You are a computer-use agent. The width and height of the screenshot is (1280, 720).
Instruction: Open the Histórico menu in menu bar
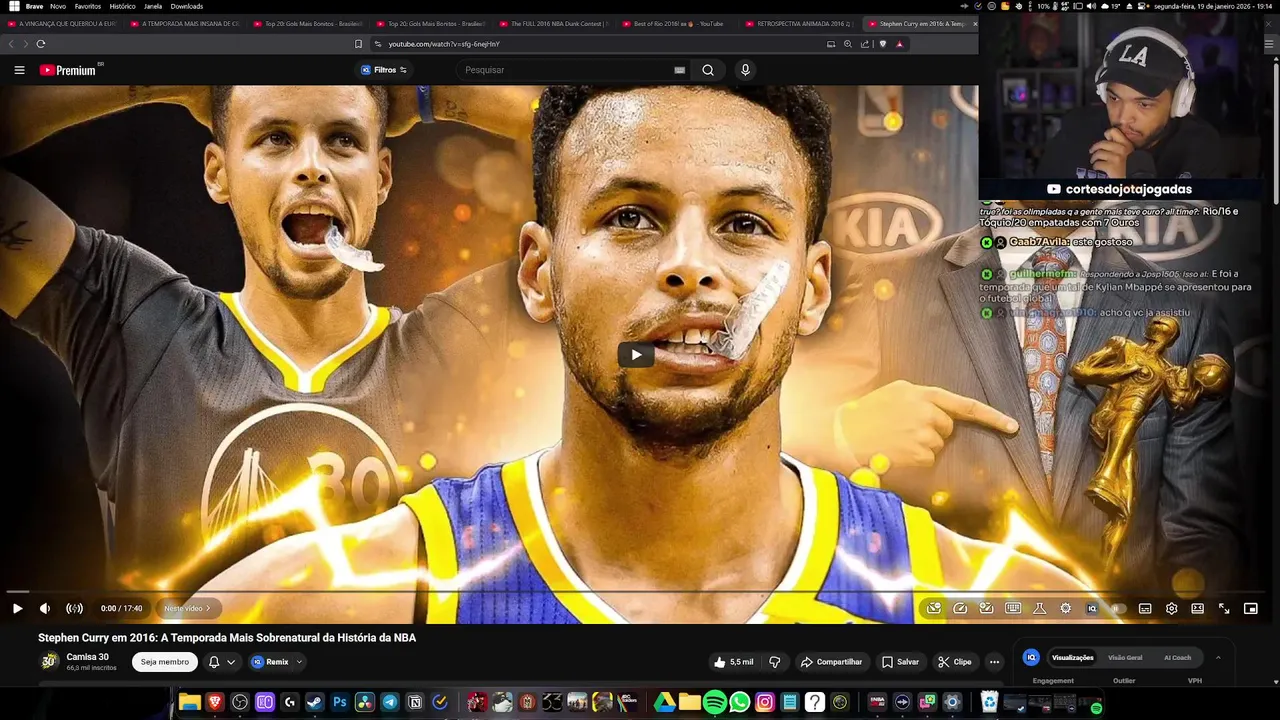(122, 6)
